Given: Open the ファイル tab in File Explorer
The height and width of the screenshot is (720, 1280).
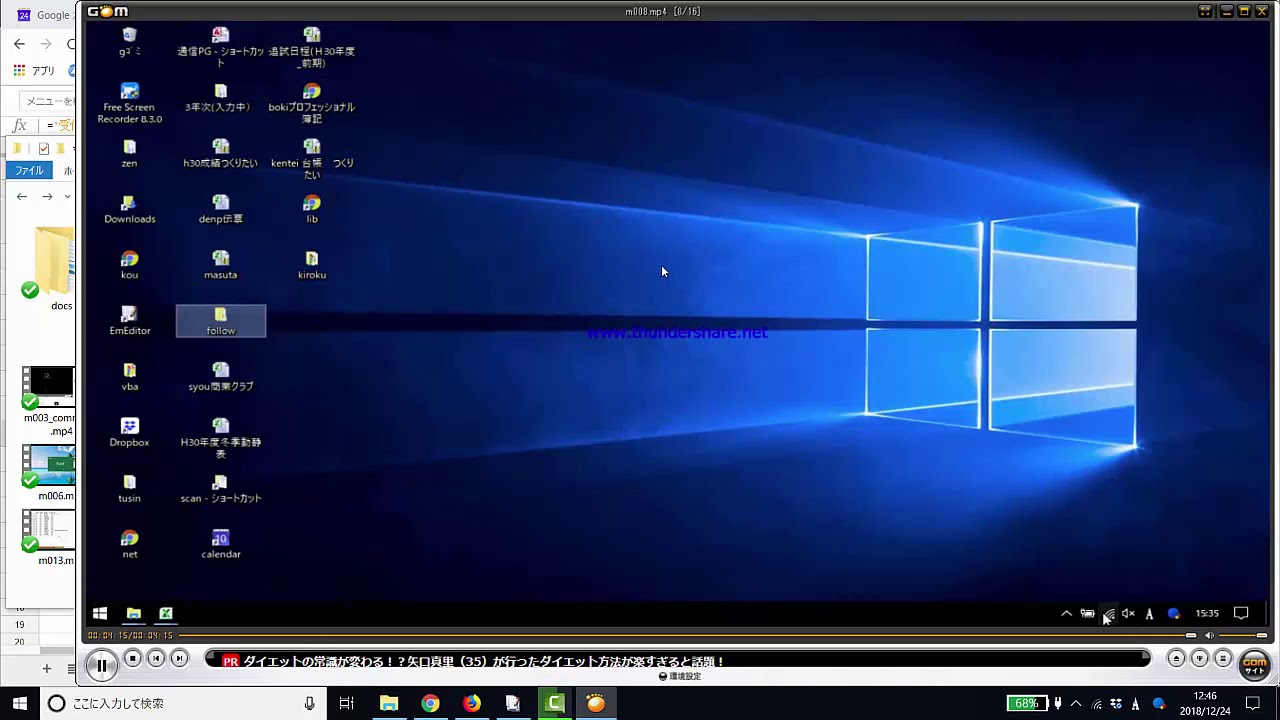Looking at the screenshot, I should click(x=29, y=170).
